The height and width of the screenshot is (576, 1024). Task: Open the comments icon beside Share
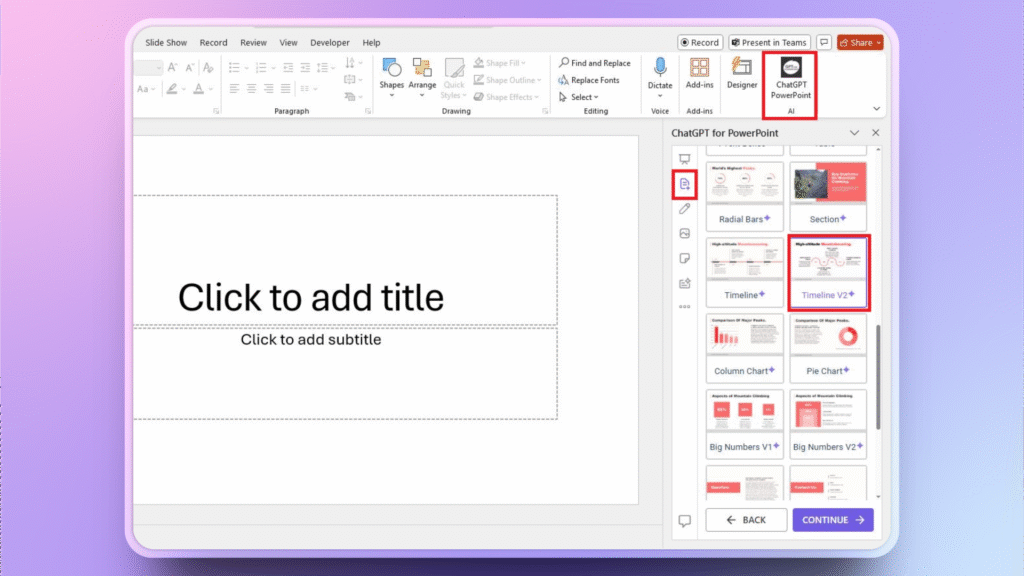pos(824,43)
